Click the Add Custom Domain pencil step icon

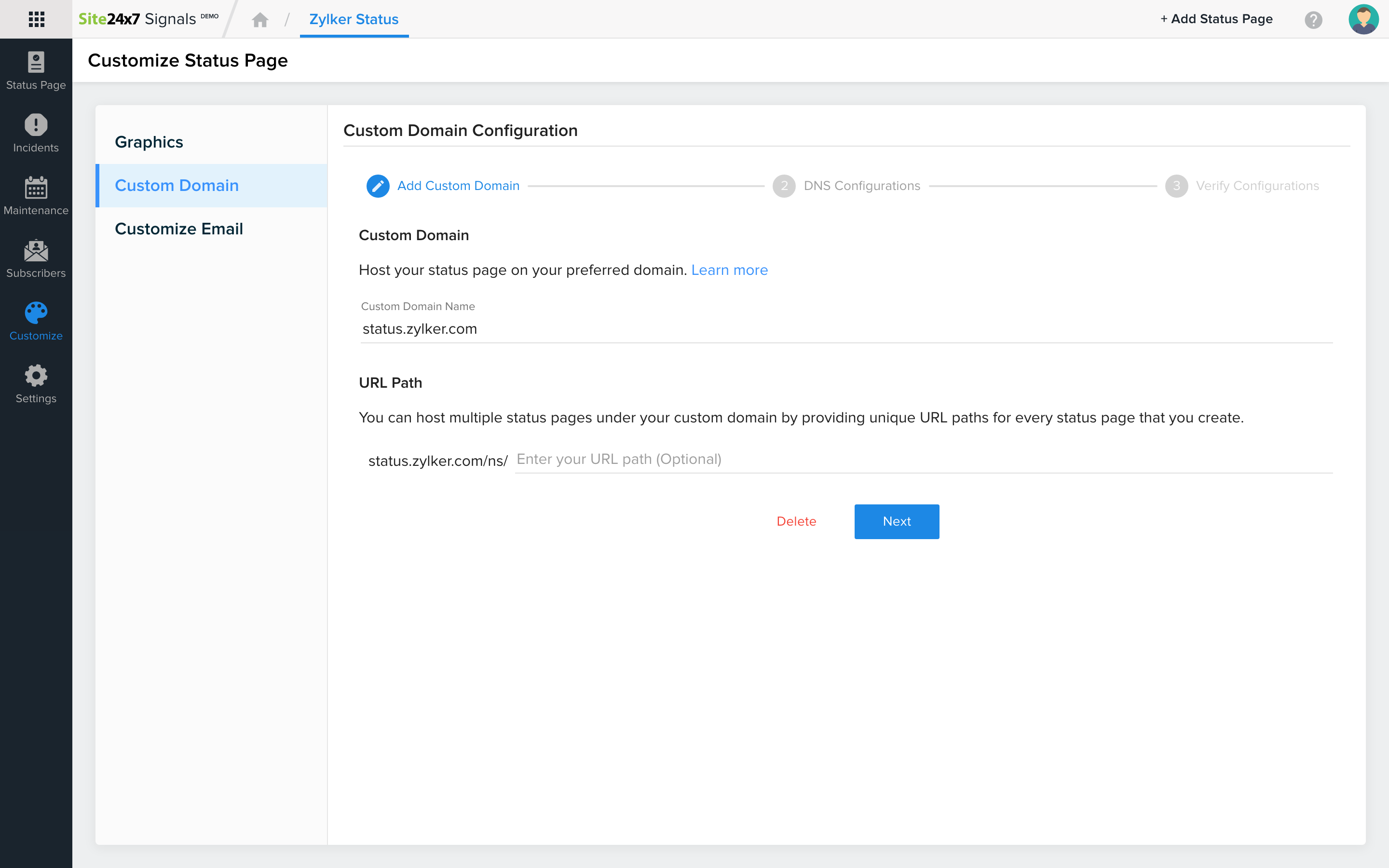(x=378, y=186)
